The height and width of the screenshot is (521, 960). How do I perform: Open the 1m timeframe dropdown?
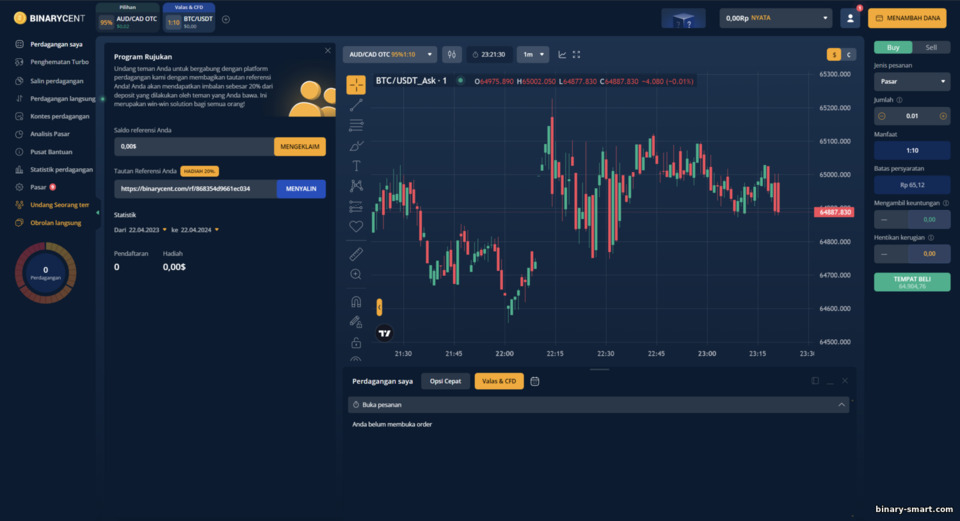pos(532,54)
